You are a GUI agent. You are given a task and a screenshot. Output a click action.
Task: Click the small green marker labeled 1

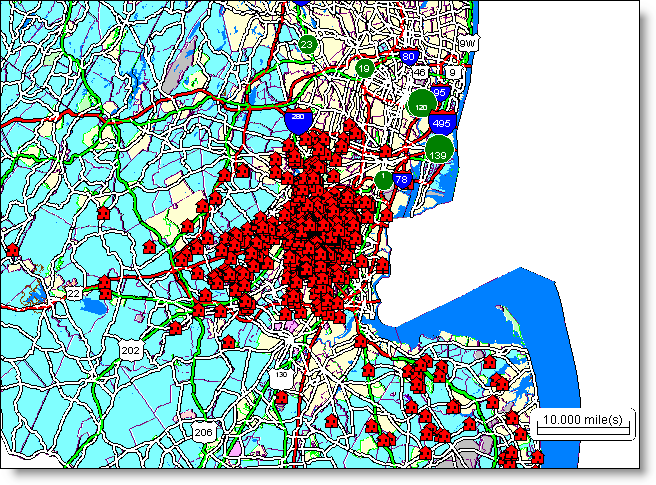click(x=384, y=180)
